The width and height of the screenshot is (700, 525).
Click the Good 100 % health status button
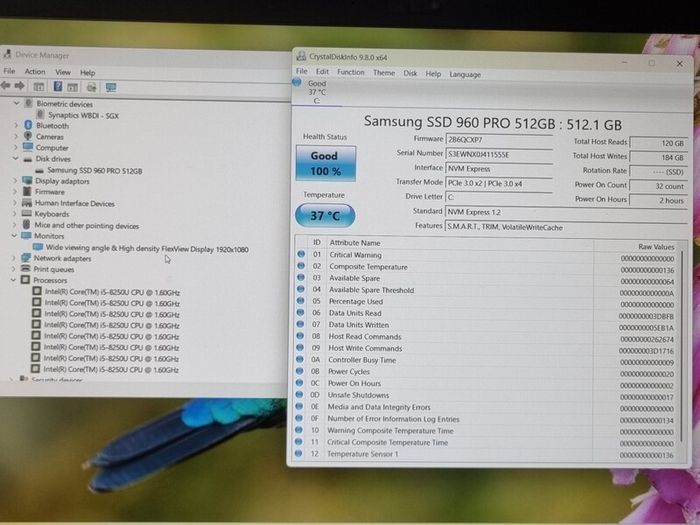click(x=325, y=163)
